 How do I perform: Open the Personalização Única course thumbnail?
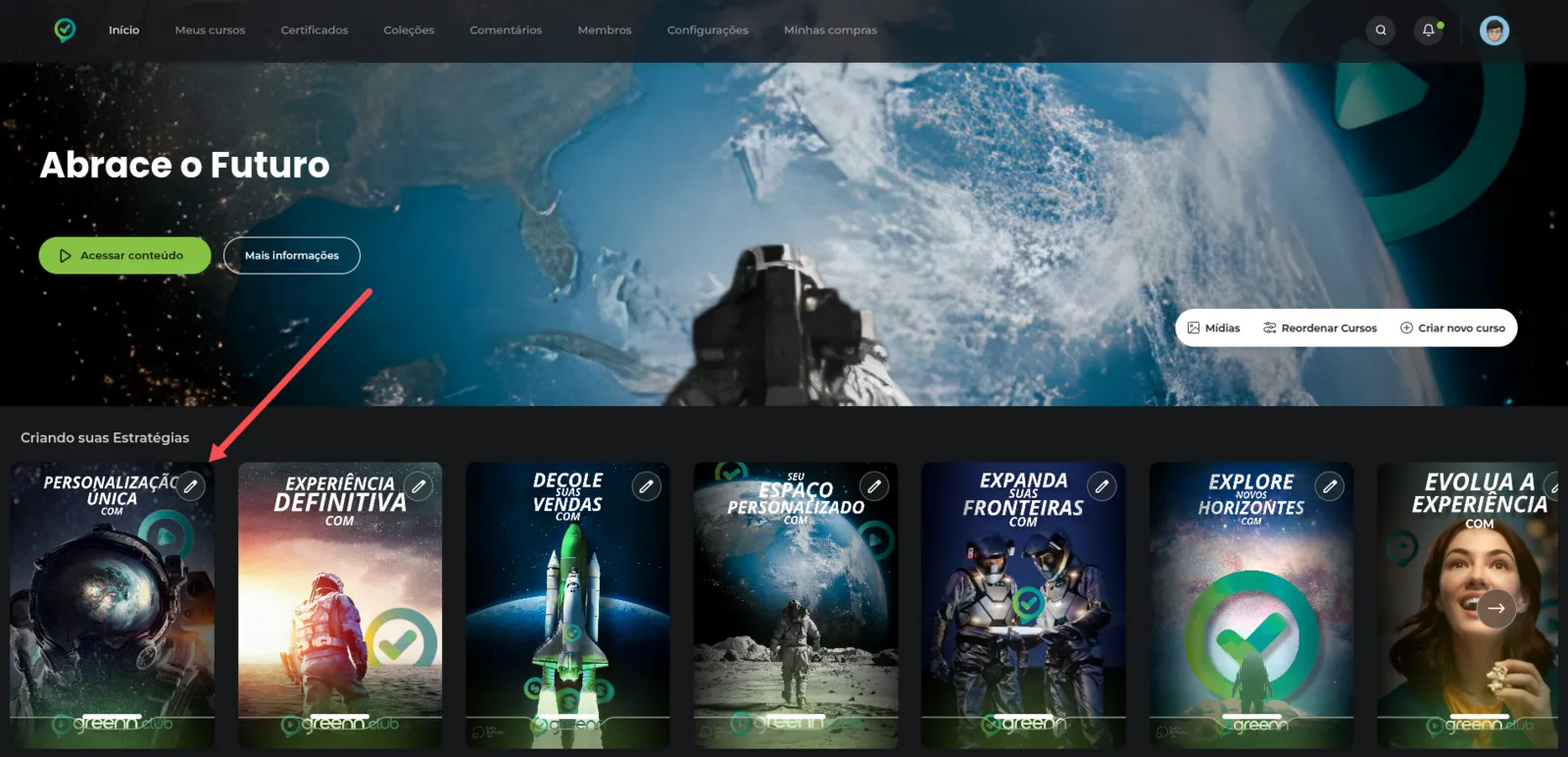pyautogui.click(x=113, y=606)
